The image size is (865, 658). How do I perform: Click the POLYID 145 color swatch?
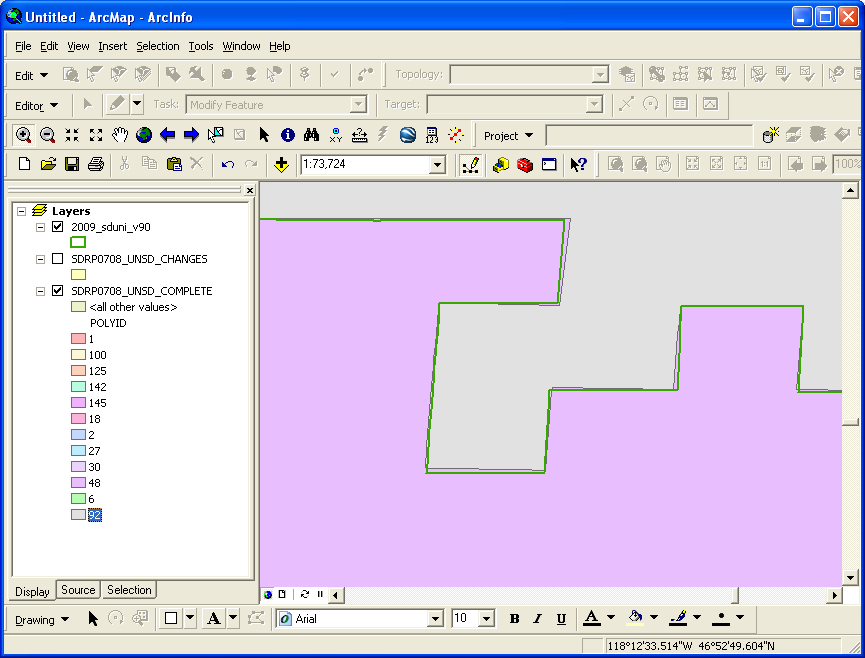(x=78, y=403)
